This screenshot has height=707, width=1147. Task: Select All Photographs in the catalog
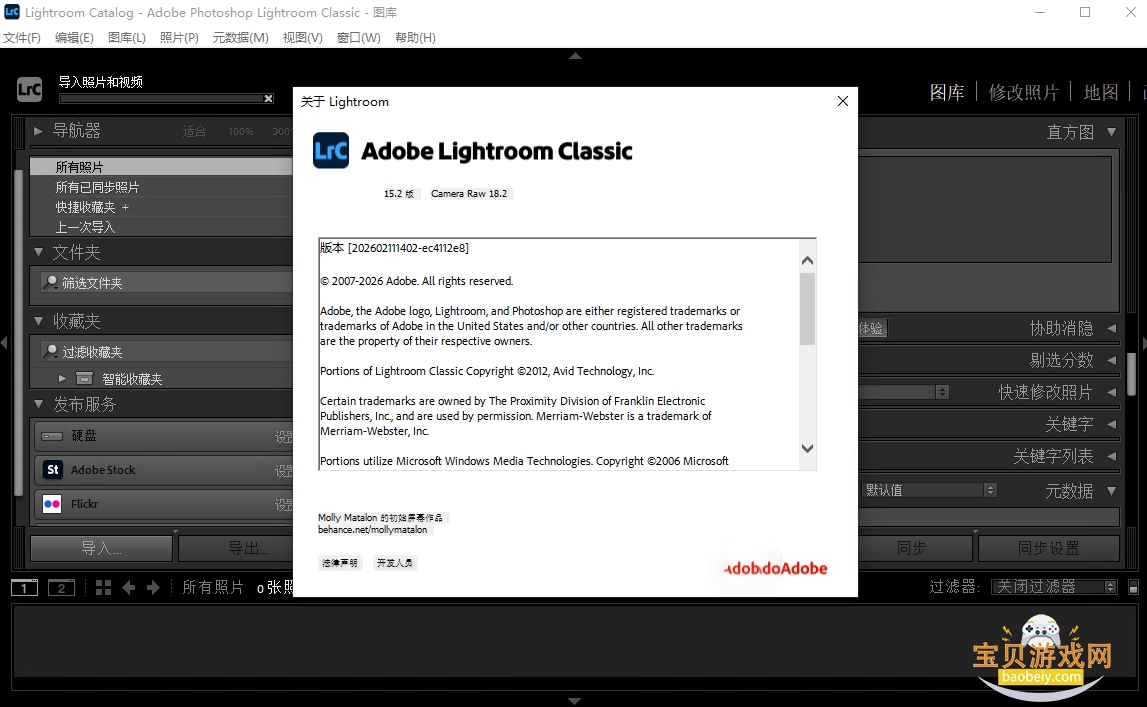click(162, 167)
